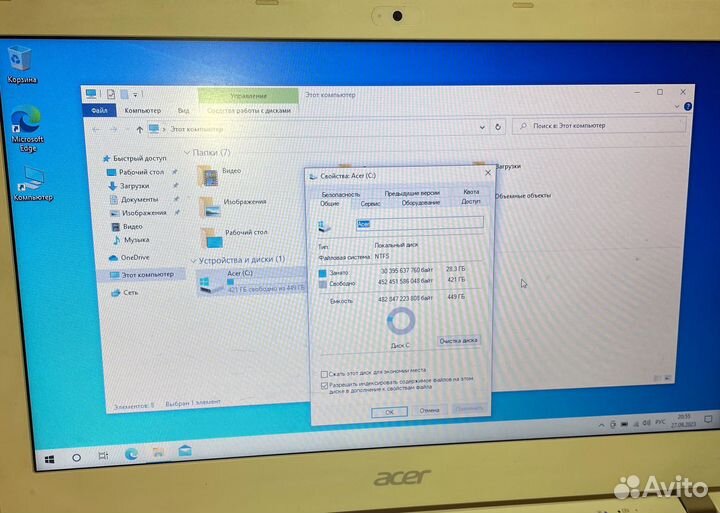The height and width of the screenshot is (513, 720).
Task: Open Cortana search circle on taskbar
Action: pos(77,457)
